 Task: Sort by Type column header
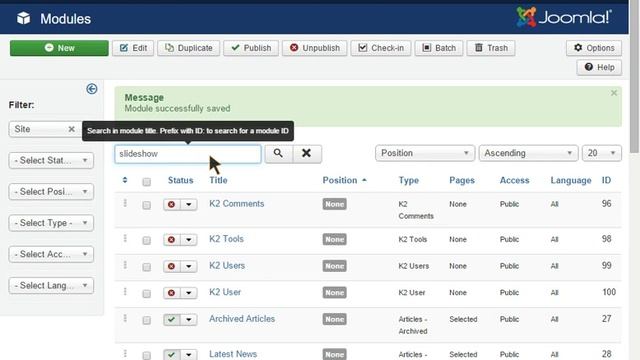(409, 180)
